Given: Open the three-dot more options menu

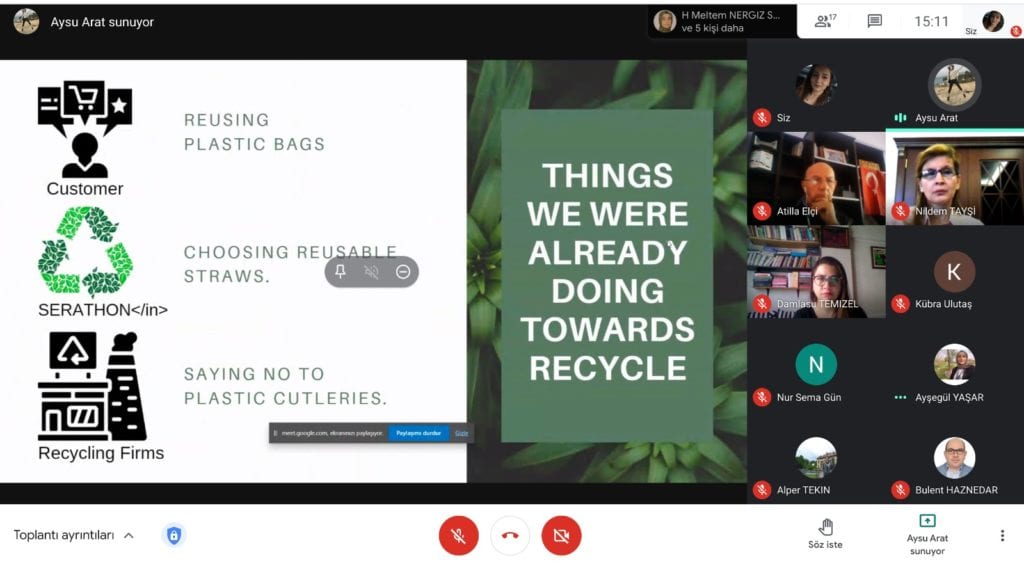Looking at the screenshot, I should (1002, 536).
